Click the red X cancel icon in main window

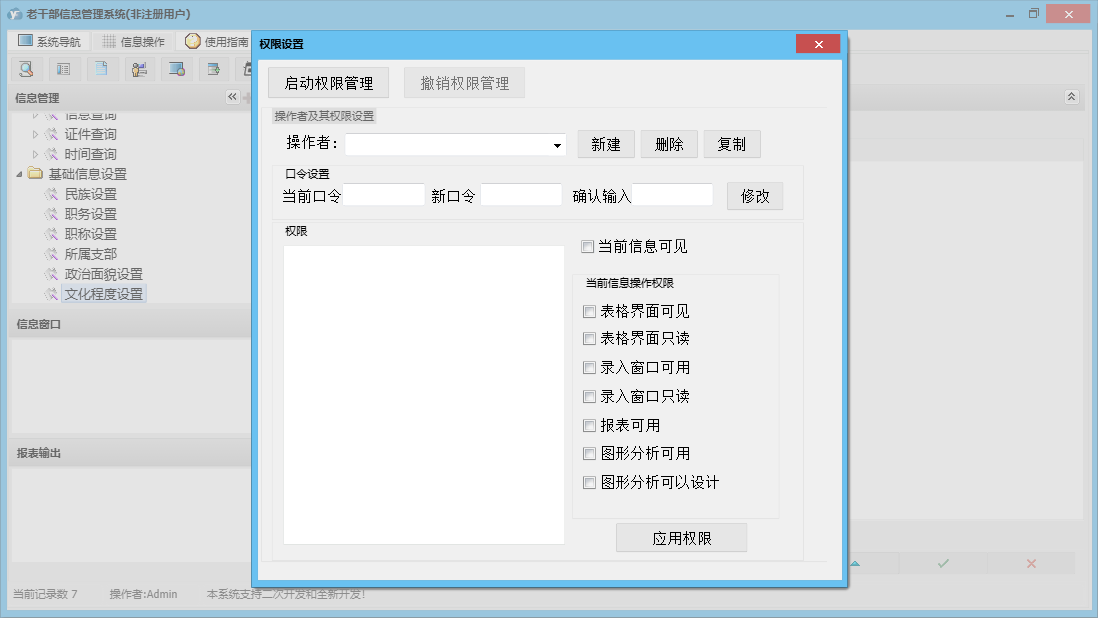click(x=1031, y=563)
